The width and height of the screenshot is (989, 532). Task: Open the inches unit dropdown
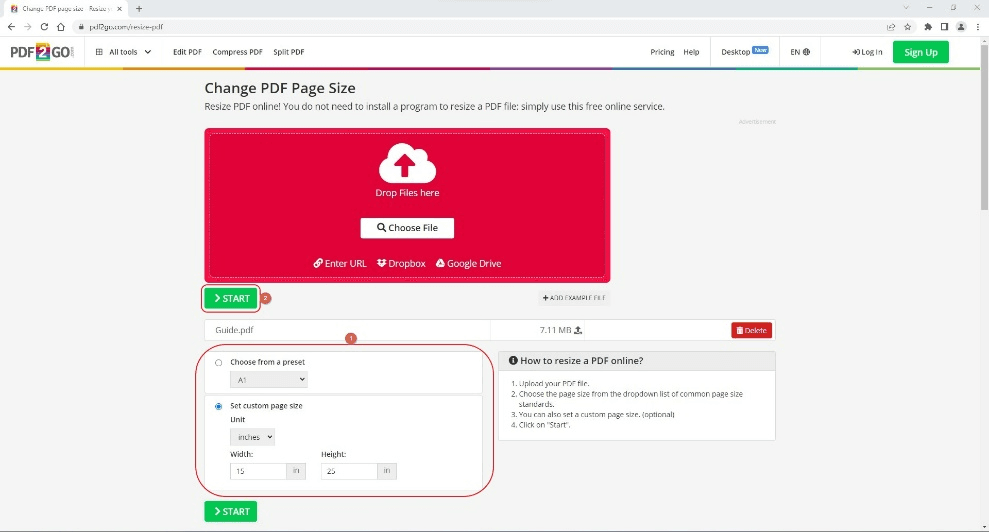click(252, 437)
